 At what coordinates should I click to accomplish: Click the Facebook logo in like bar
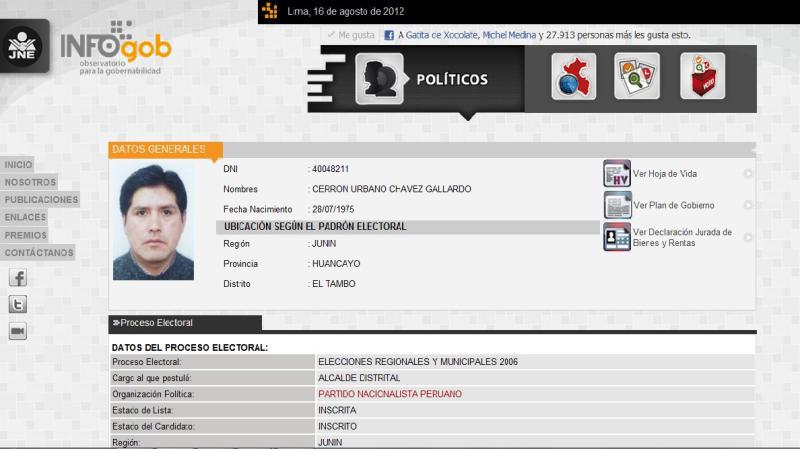tap(389, 35)
